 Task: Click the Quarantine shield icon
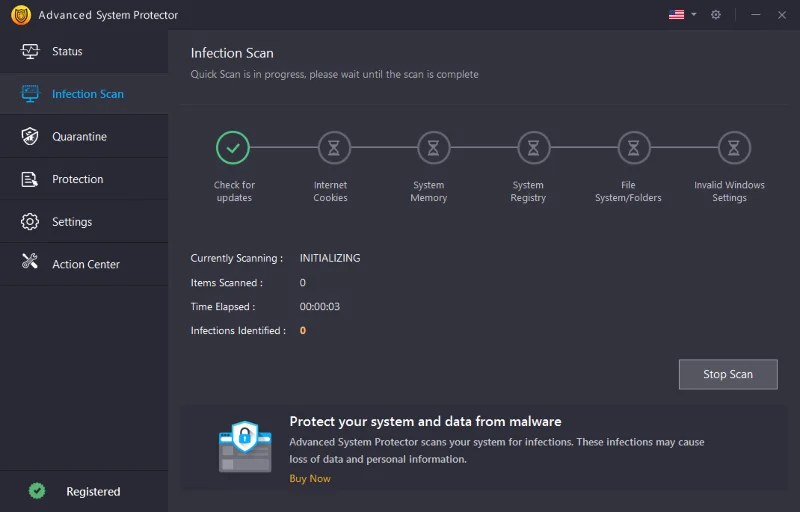(x=30, y=137)
